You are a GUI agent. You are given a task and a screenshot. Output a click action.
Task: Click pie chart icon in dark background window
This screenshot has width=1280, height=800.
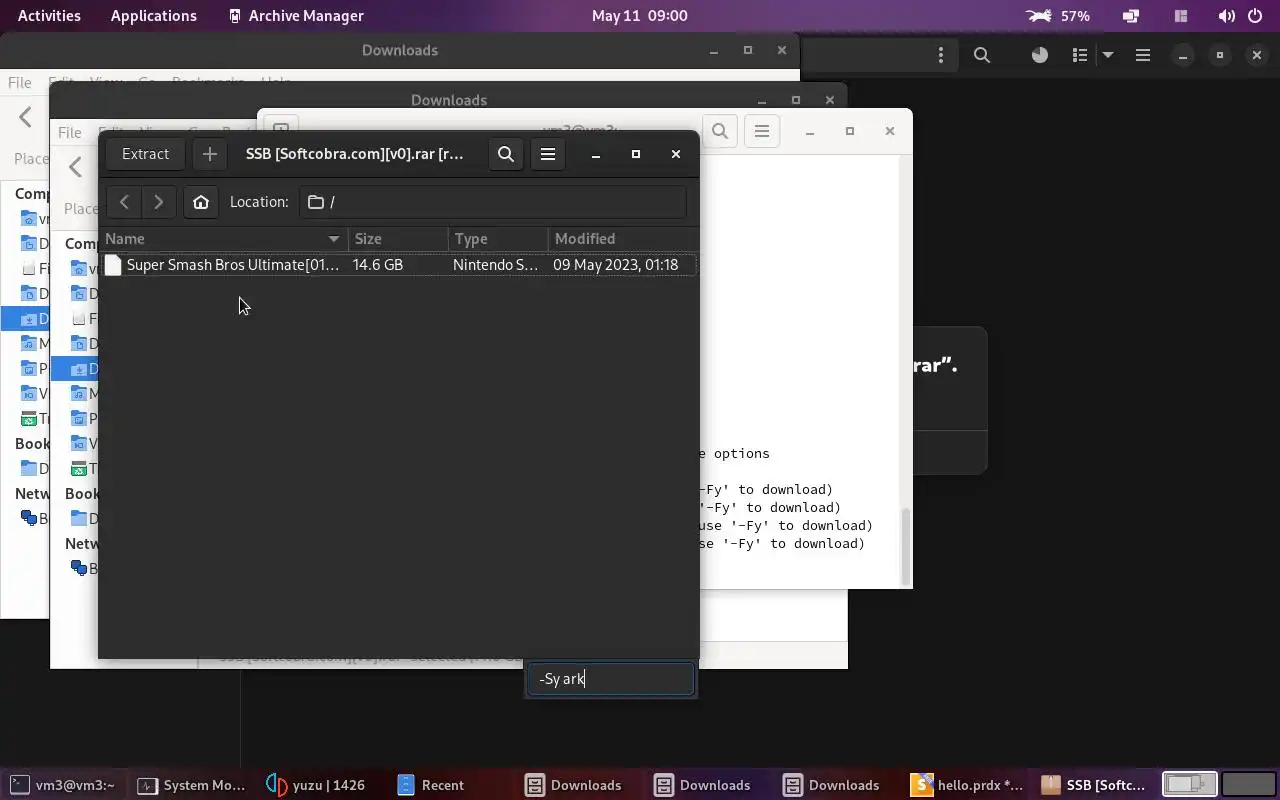point(1040,56)
